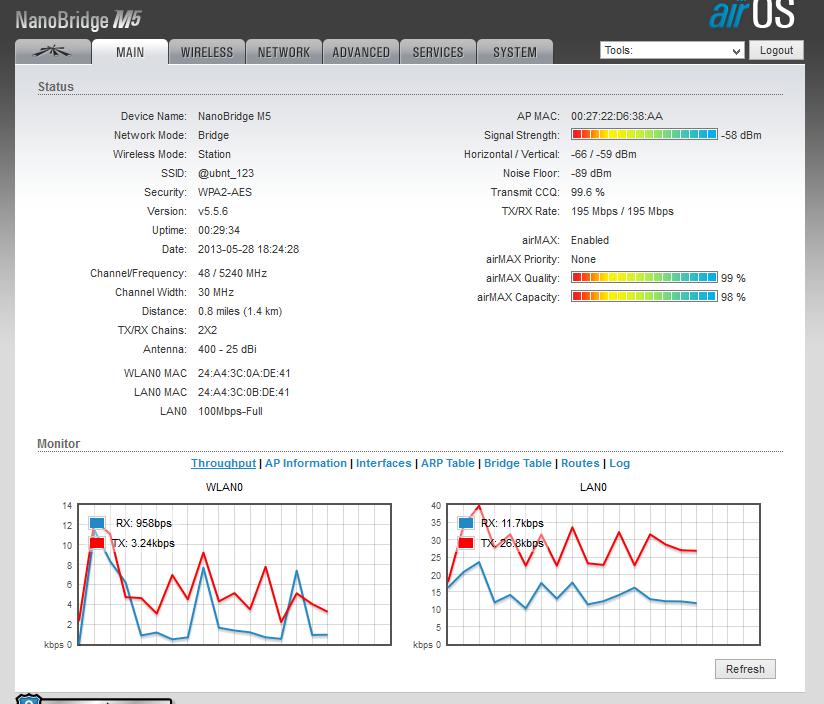Image resolution: width=824 pixels, height=704 pixels.
Task: Show the ARP Table
Action: click(448, 463)
